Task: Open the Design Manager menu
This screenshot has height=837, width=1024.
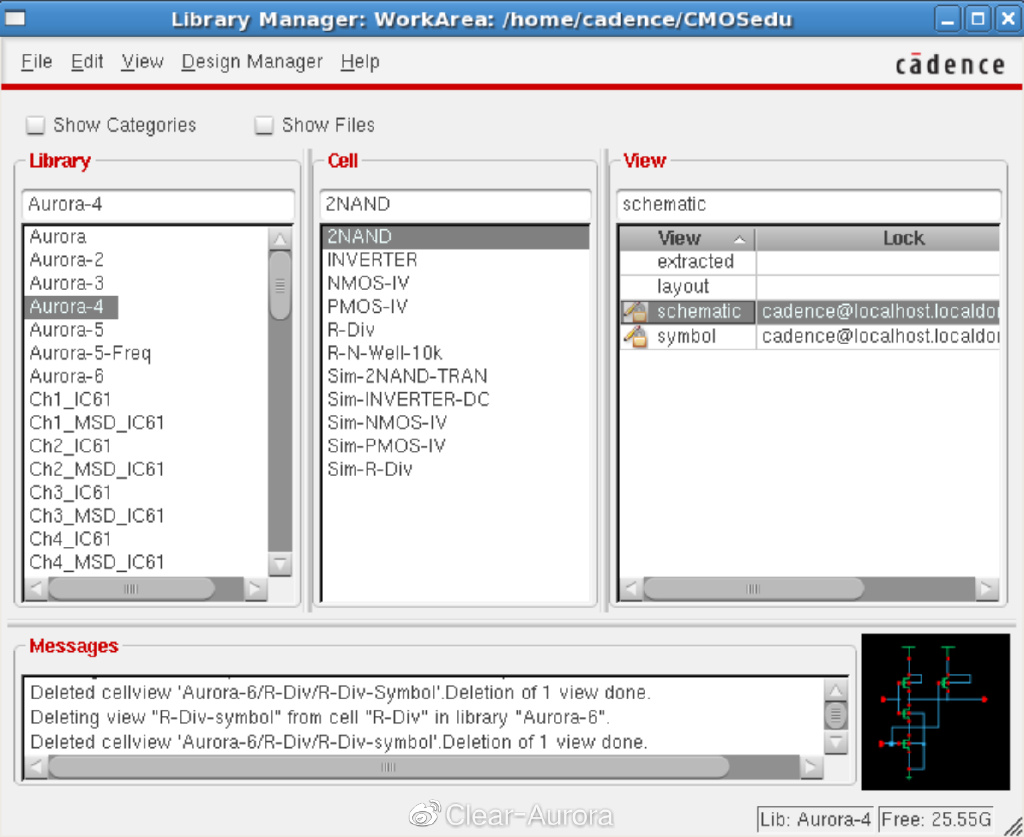Action: (x=252, y=62)
